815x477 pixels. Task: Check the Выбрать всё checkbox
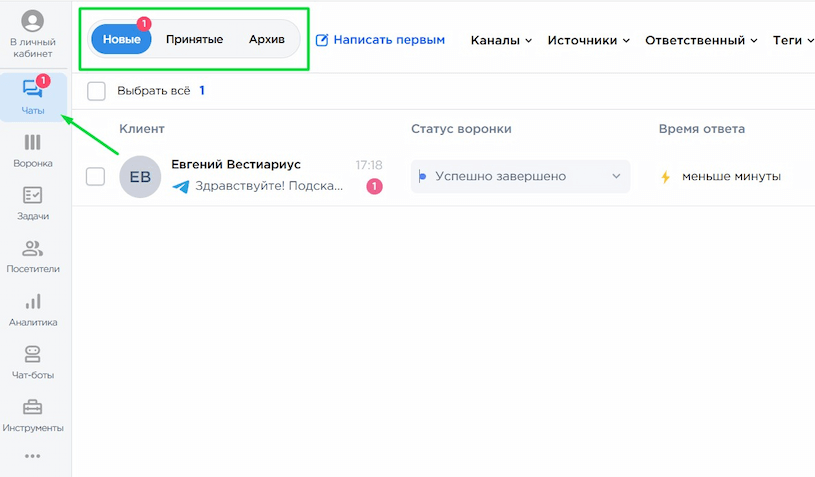click(x=96, y=91)
